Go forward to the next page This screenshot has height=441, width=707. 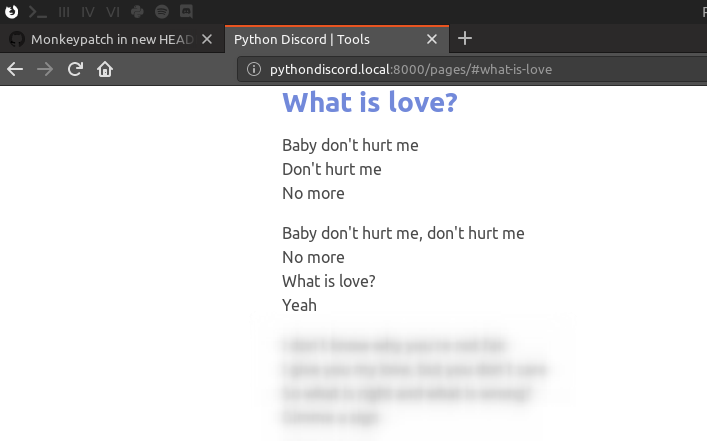tap(45, 69)
